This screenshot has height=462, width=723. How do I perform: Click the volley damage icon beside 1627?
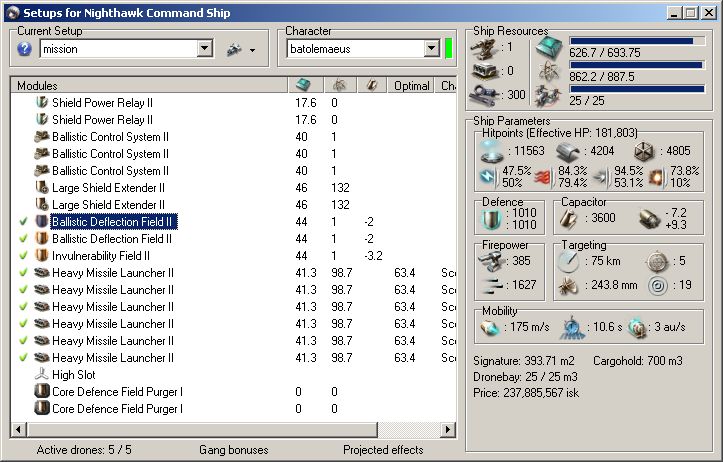click(491, 286)
